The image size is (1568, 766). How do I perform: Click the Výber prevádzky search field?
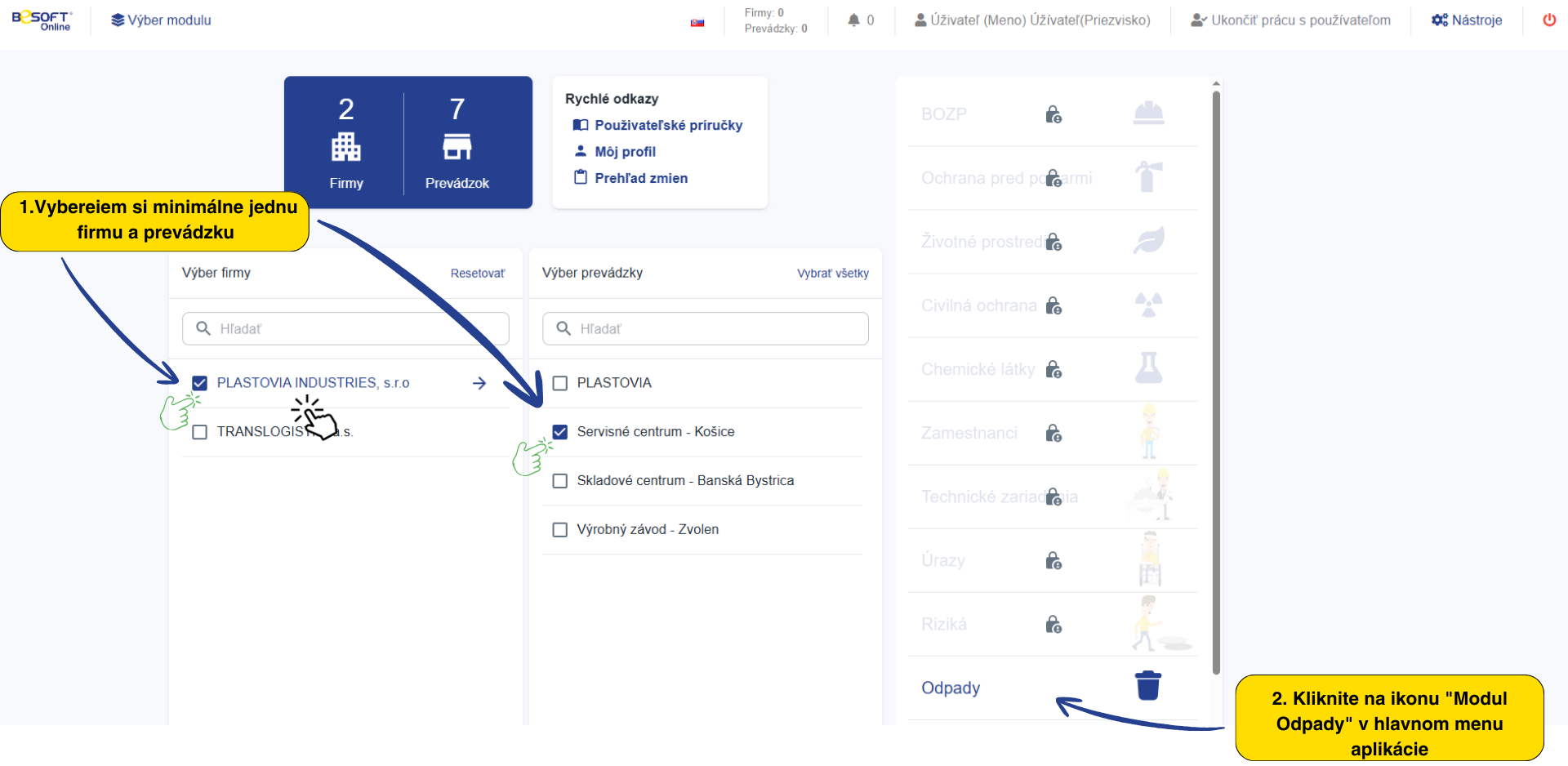(x=706, y=328)
